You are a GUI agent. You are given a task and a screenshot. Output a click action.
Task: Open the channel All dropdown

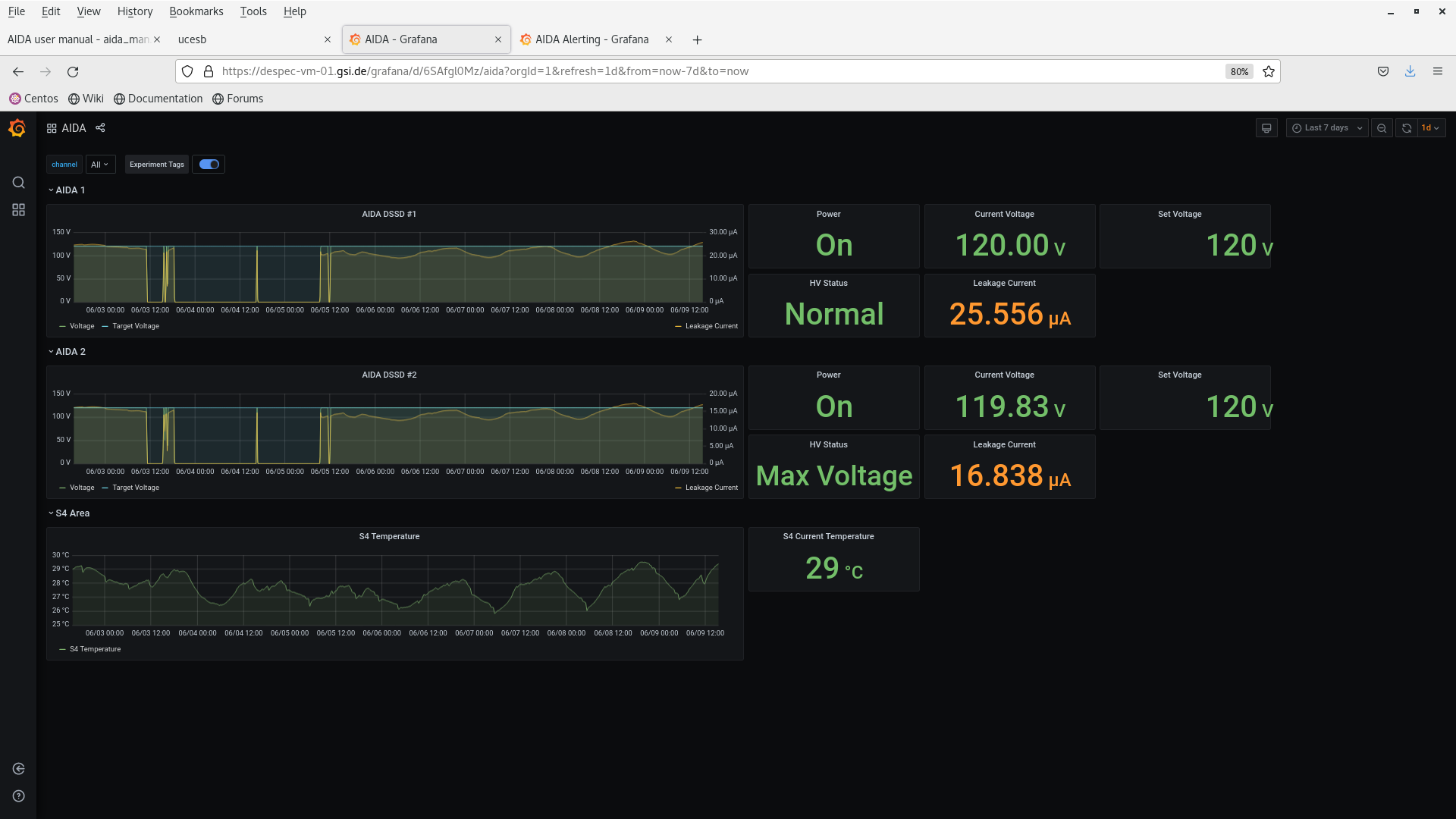[x=100, y=165]
